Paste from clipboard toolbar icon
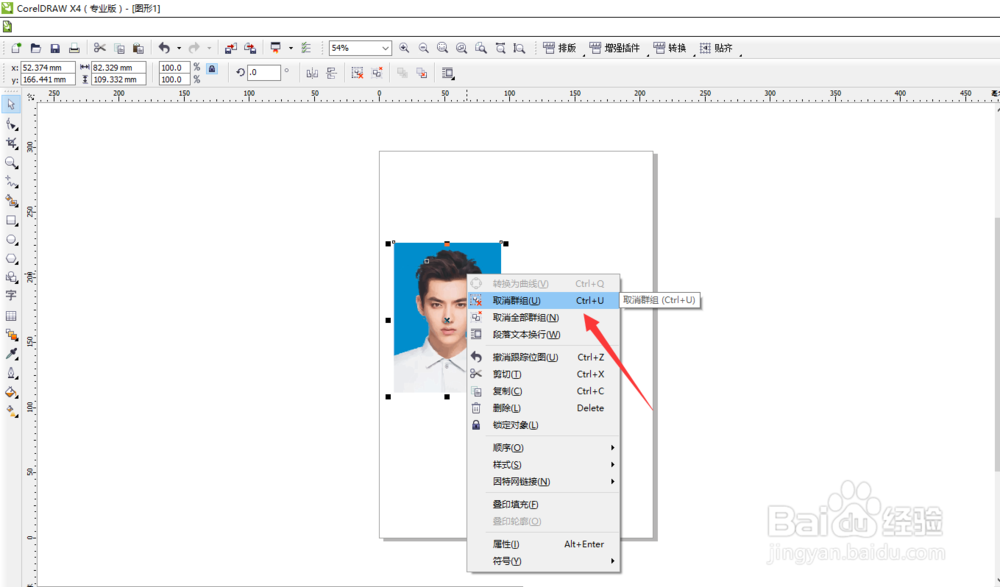Image resolution: width=1000 pixels, height=587 pixels. point(138,48)
